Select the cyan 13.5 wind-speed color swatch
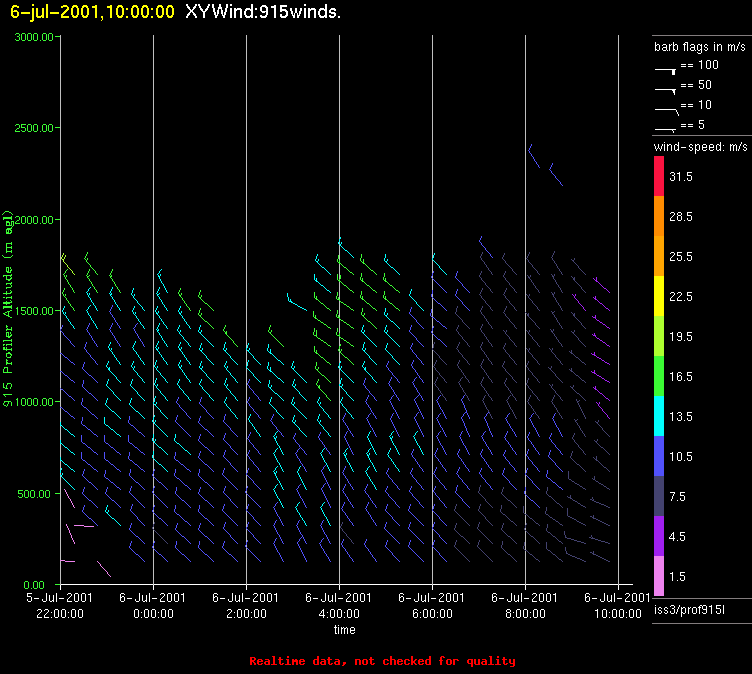 point(659,416)
